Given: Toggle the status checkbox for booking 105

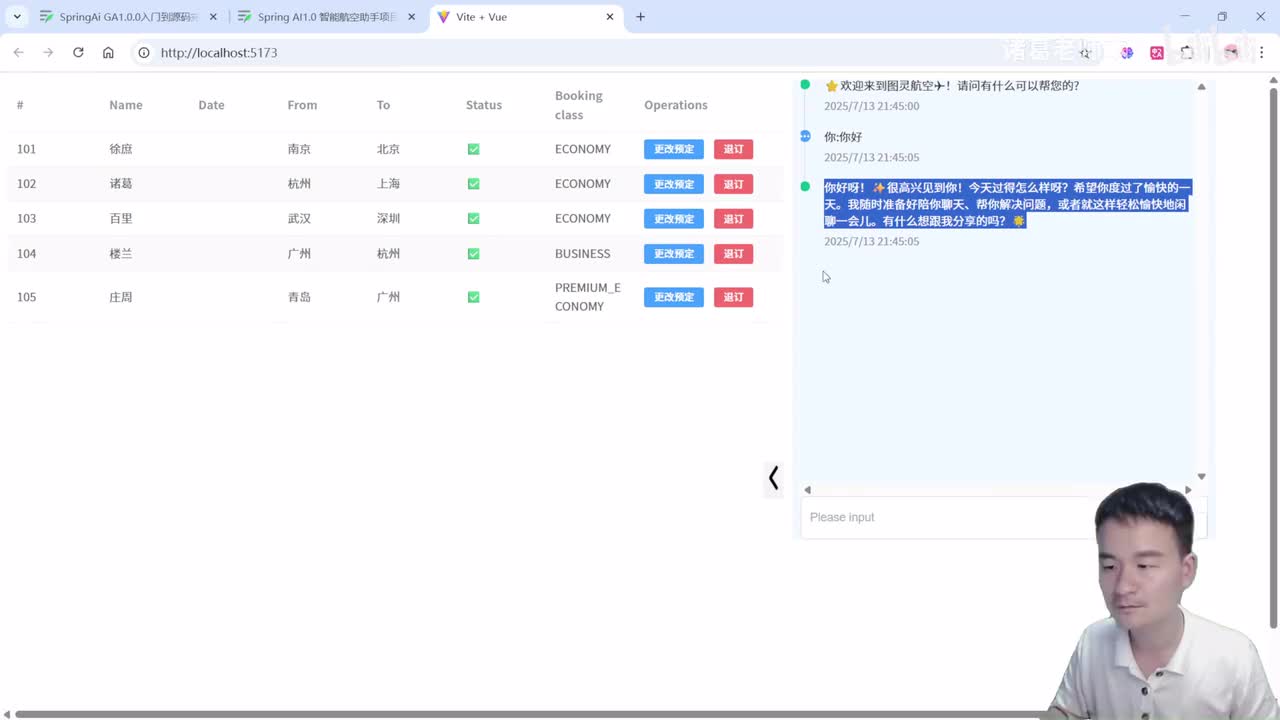Looking at the screenshot, I should pos(473,297).
